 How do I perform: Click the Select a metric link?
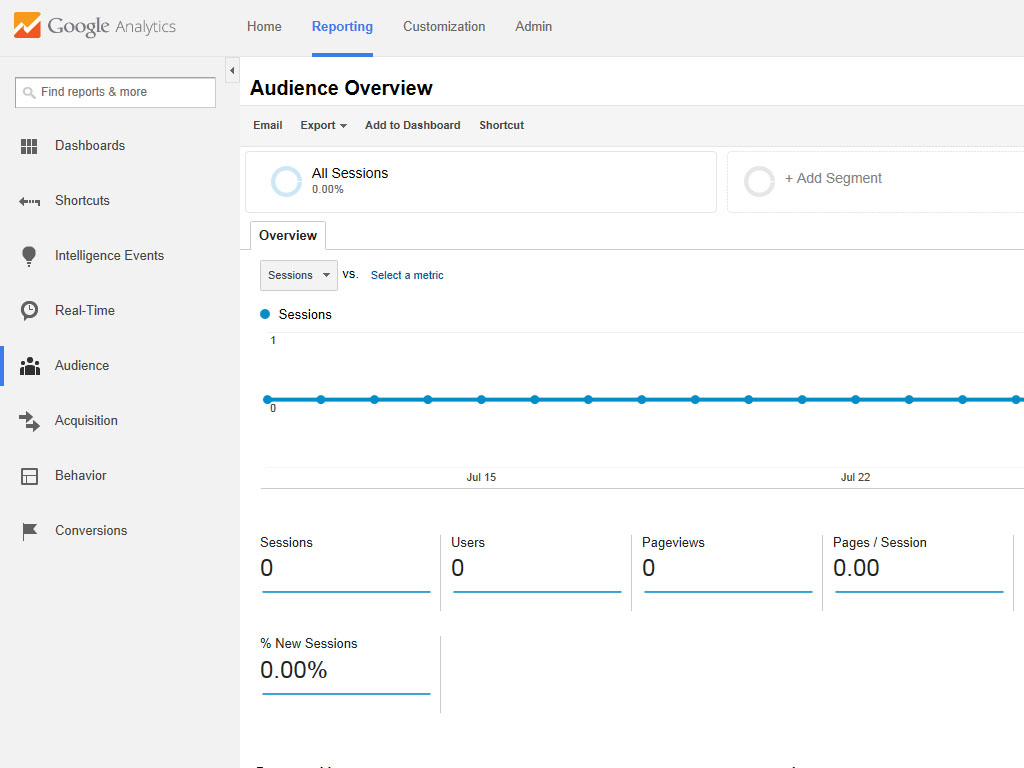click(x=407, y=276)
